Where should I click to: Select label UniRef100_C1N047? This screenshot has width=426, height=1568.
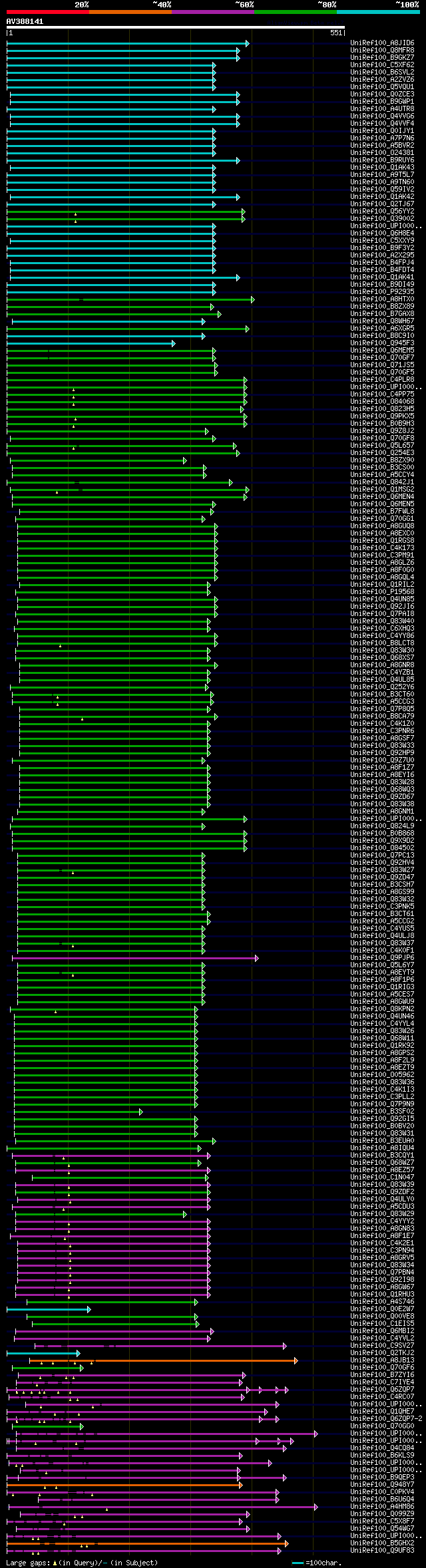point(382,1177)
